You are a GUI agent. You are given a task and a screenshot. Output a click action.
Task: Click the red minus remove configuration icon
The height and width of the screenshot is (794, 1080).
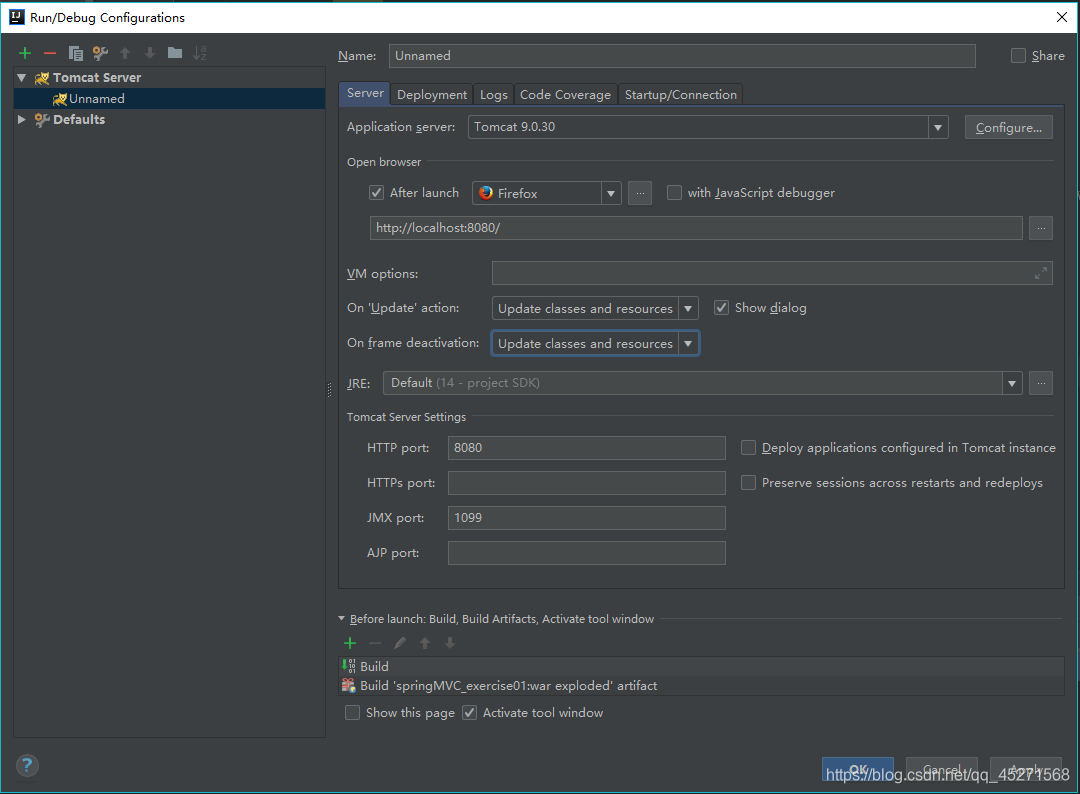[x=50, y=53]
